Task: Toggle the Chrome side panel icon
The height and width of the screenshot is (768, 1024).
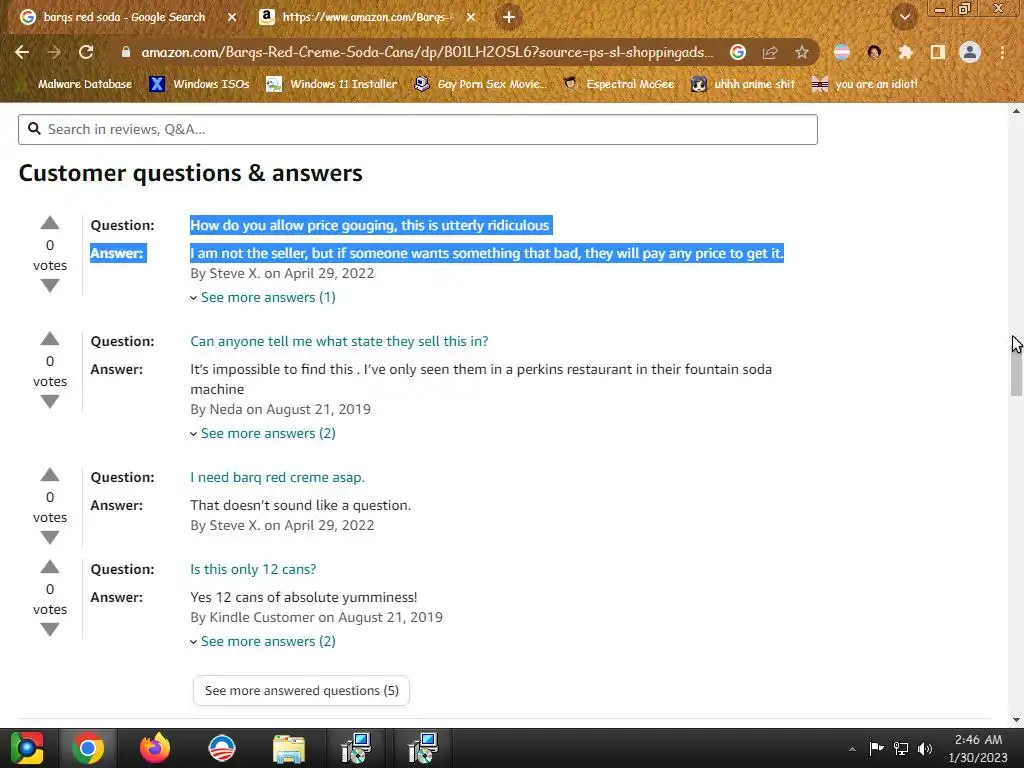Action: pyautogui.click(x=938, y=52)
